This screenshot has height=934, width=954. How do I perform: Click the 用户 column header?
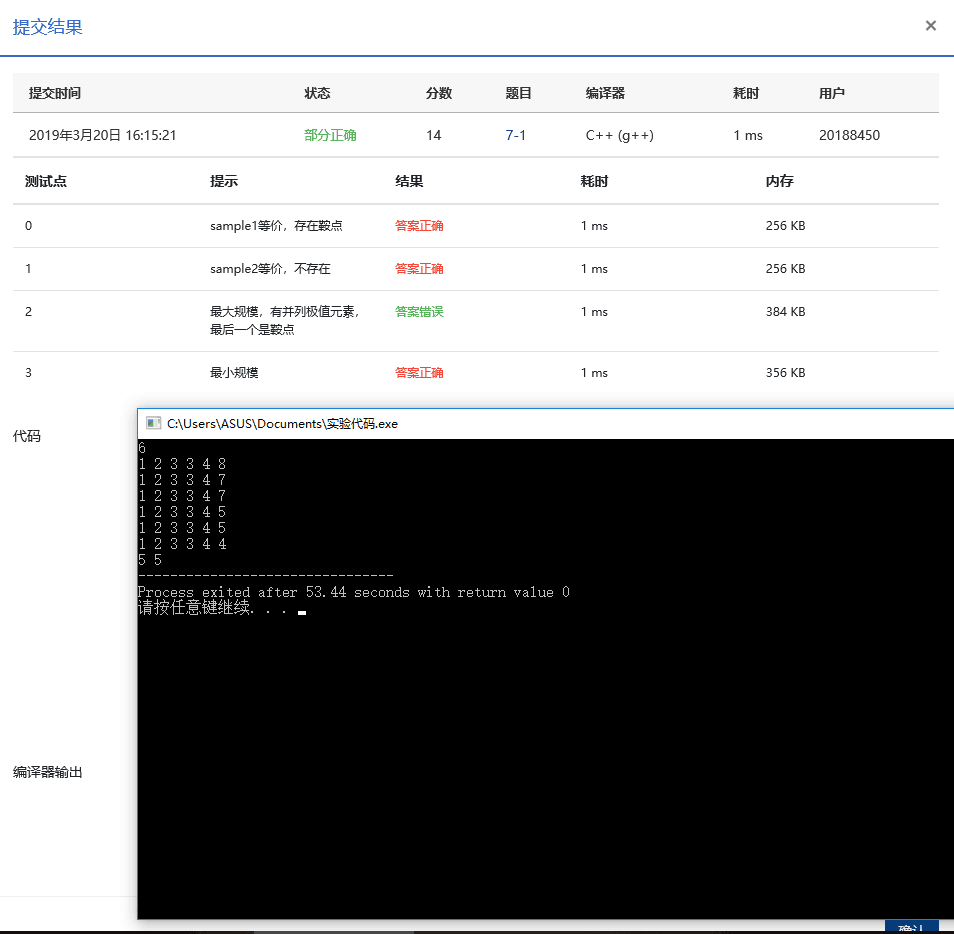click(x=832, y=93)
